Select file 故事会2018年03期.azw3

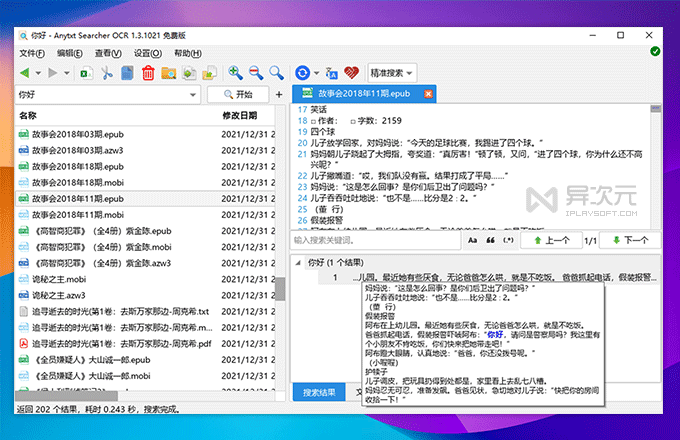pyautogui.click(x=145, y=150)
